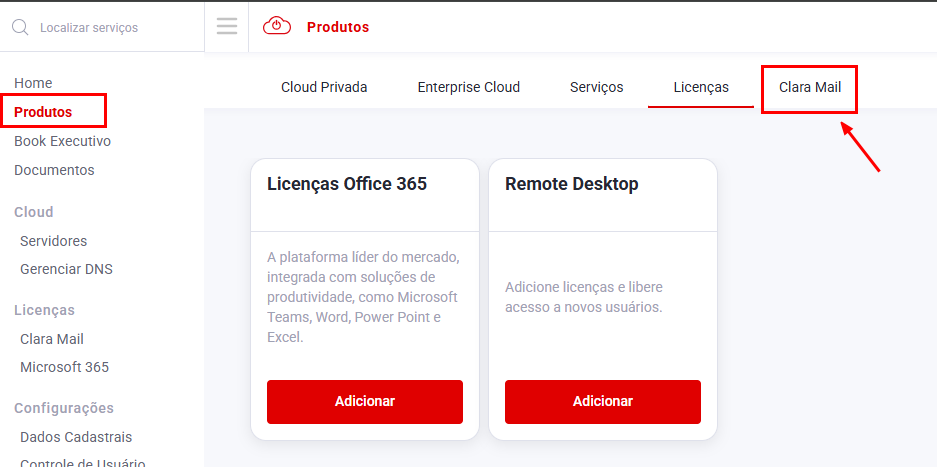Open Servidores under Cloud section
Viewport: 937px width, 467px height.
pos(53,241)
